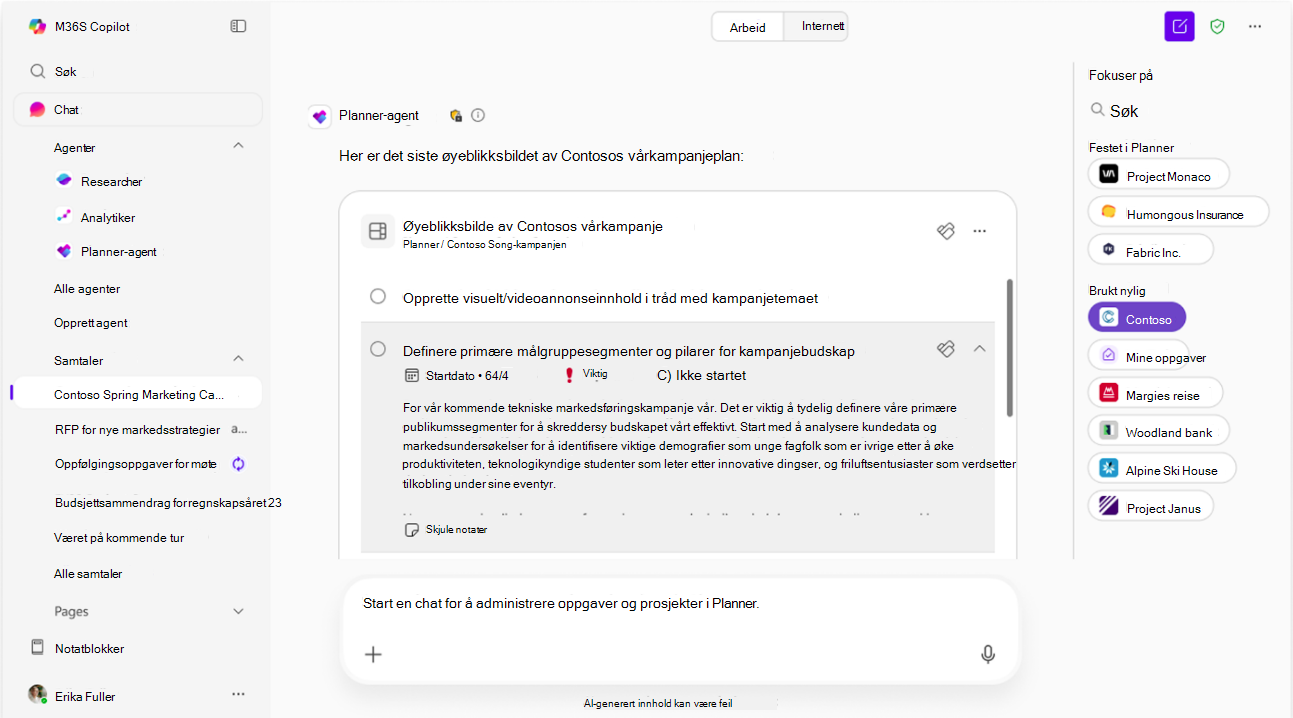Mark Definere primære målgruppesegmenter task complete
Image resolution: width=1293 pixels, height=718 pixels.
click(378, 349)
